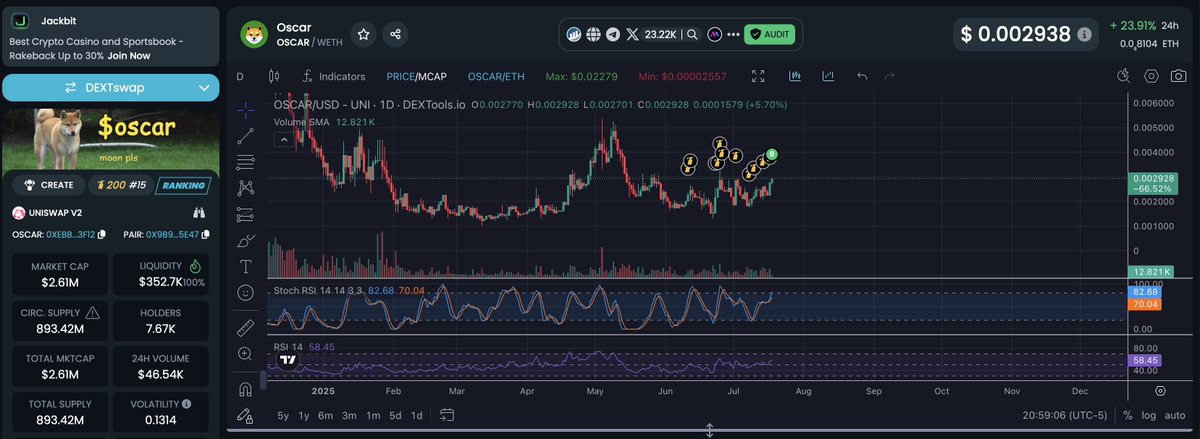Select the forecasting and measurement tool
Viewport: 1200px width, 439px height.
(245, 214)
